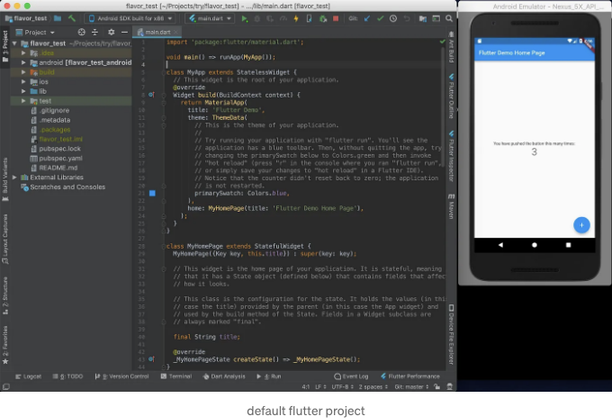Screen dimensions: 612x419
Task: Expand the .idea folder
Action: pos(23,53)
